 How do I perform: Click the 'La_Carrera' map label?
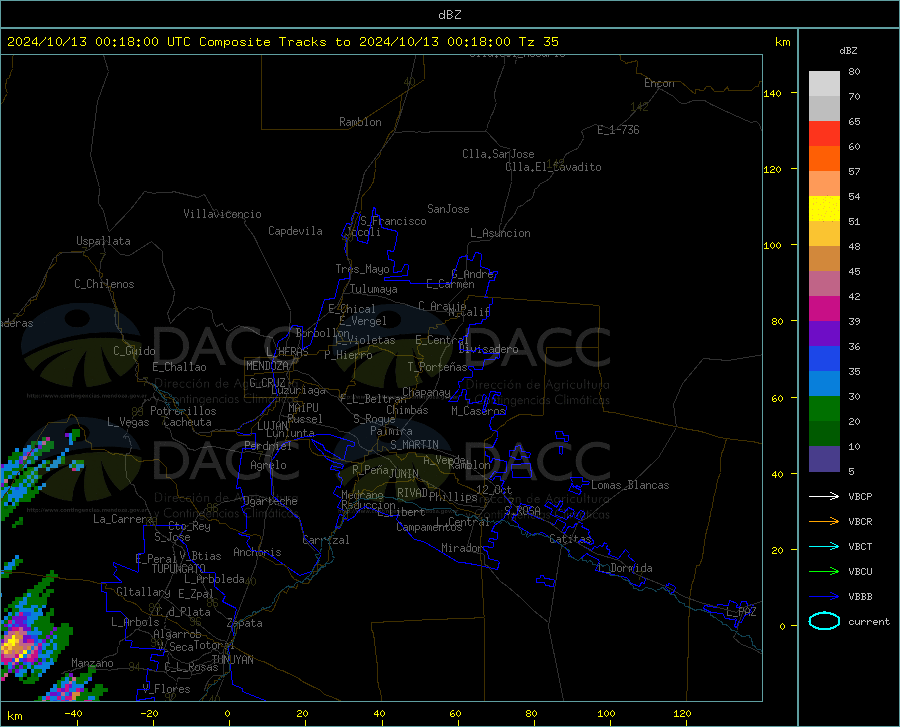(123, 519)
